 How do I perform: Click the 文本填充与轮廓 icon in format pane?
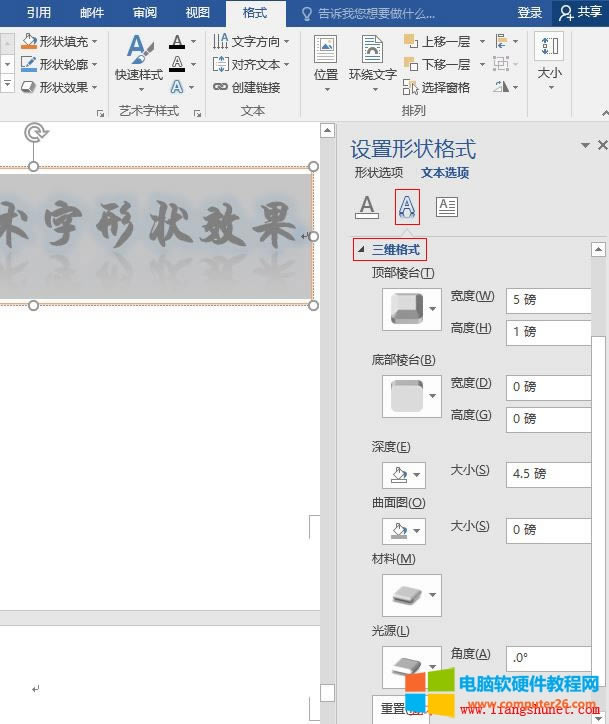[x=368, y=207]
